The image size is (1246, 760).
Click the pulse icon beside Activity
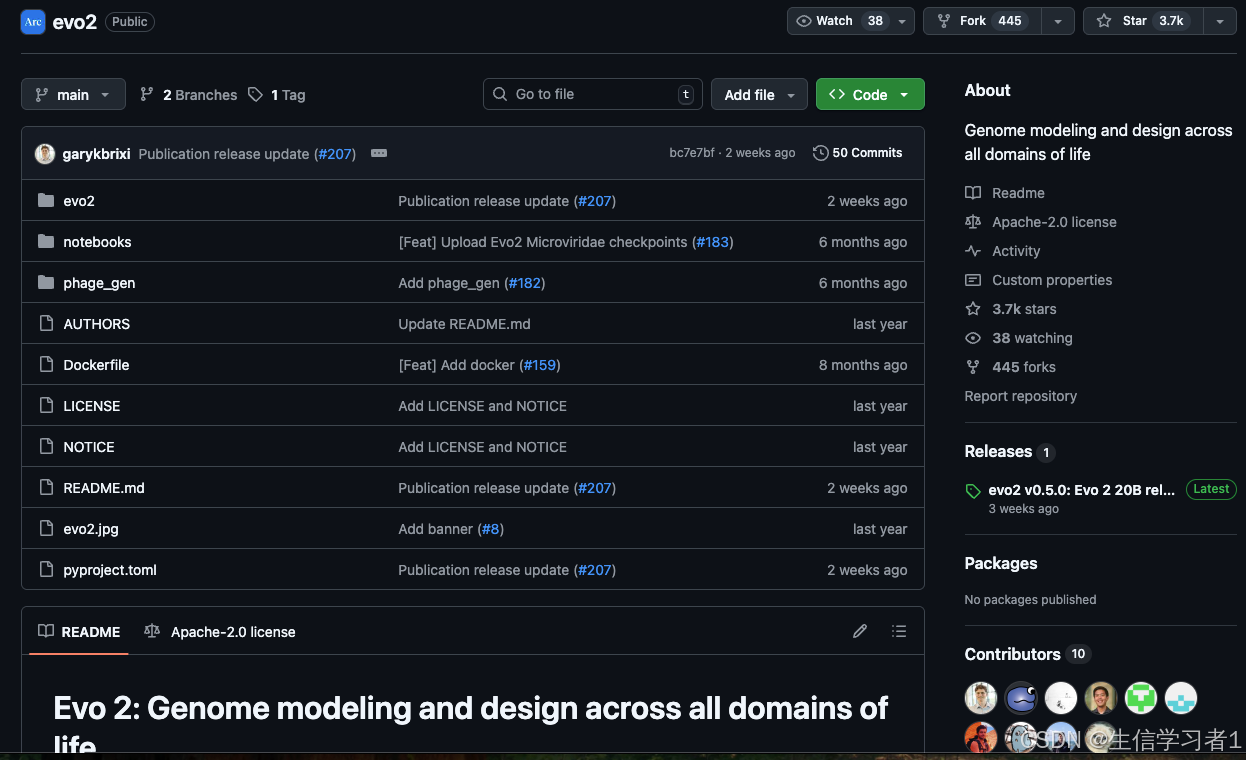click(x=973, y=251)
